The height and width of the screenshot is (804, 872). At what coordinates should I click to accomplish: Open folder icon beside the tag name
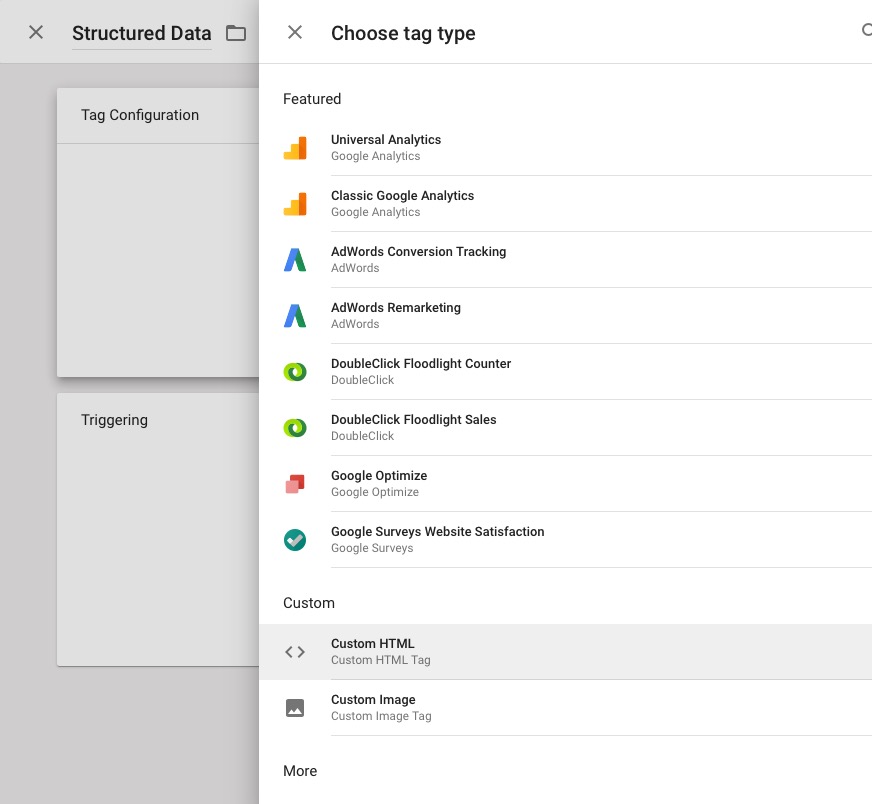click(x=236, y=33)
